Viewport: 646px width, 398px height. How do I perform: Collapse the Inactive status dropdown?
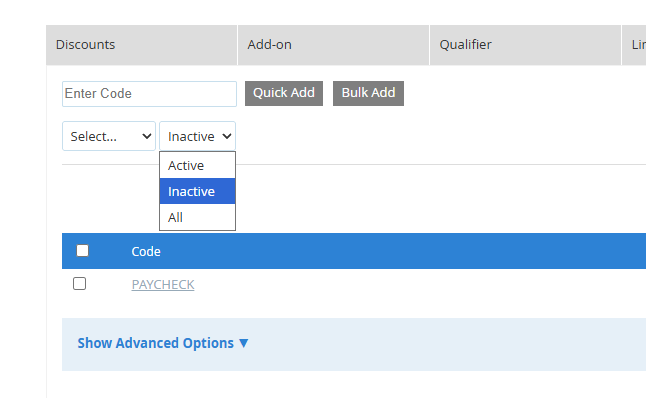[197, 136]
